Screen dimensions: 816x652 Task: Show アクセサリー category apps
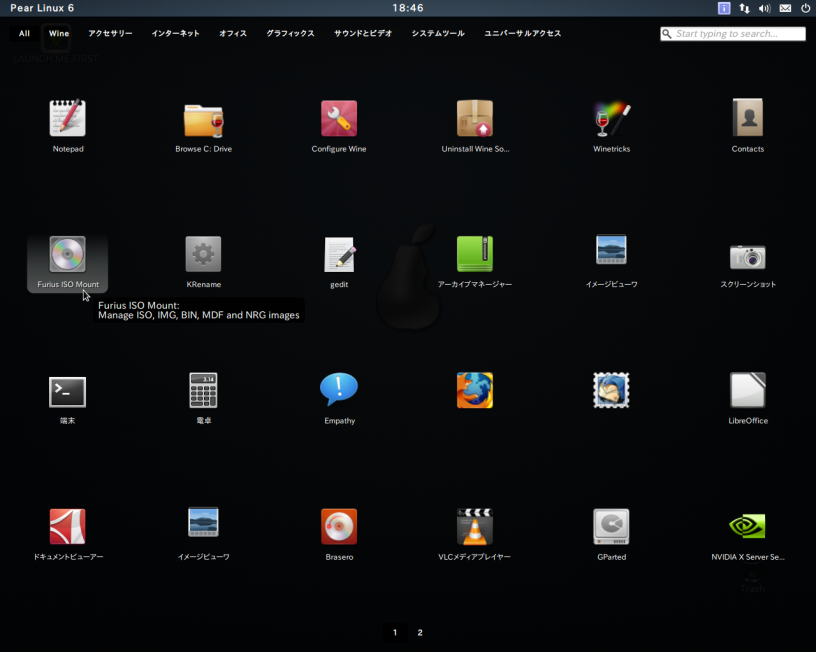coord(110,33)
